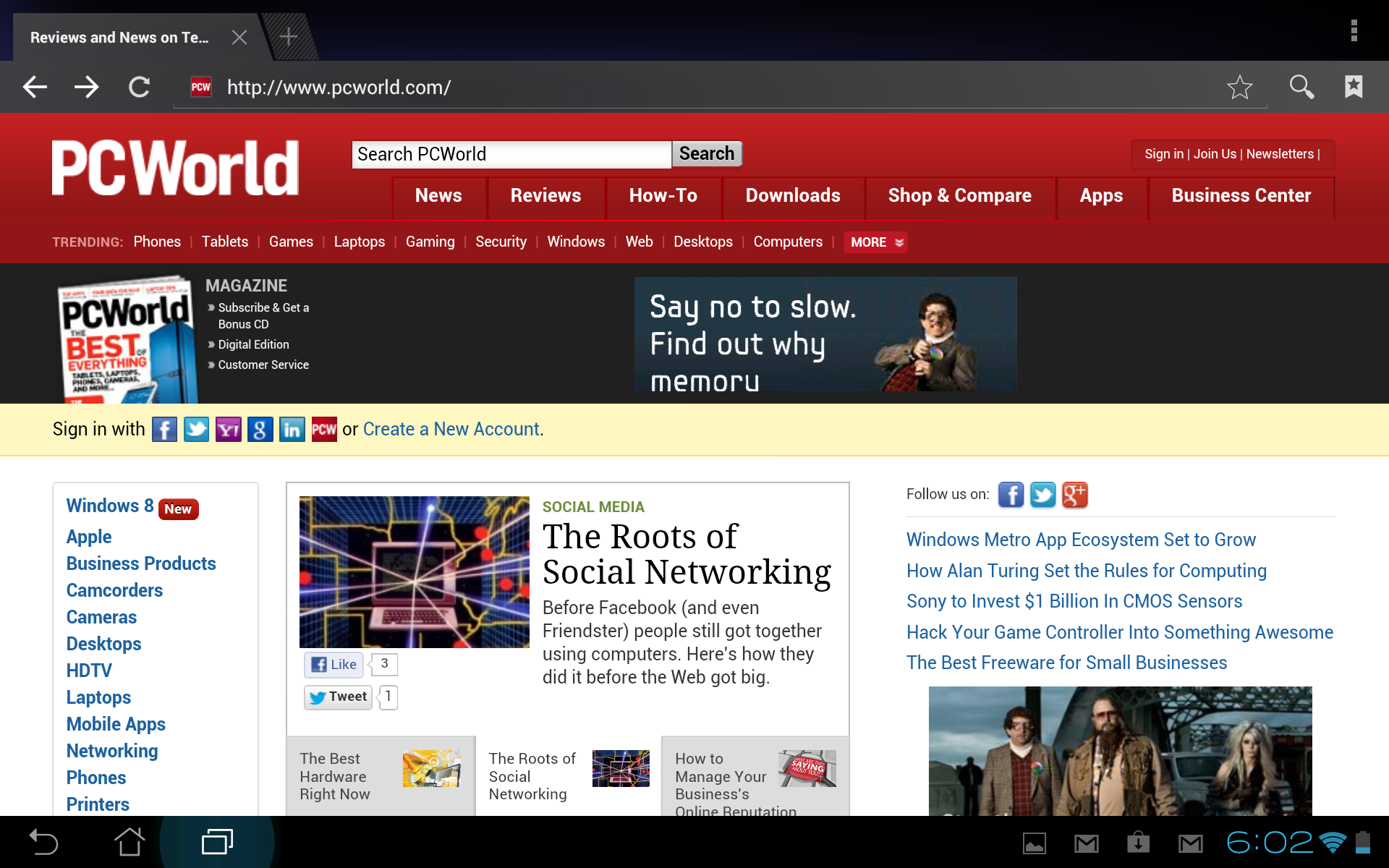Screen dimensions: 1389x868
Task: Click Create a New Account link
Action: click(451, 430)
